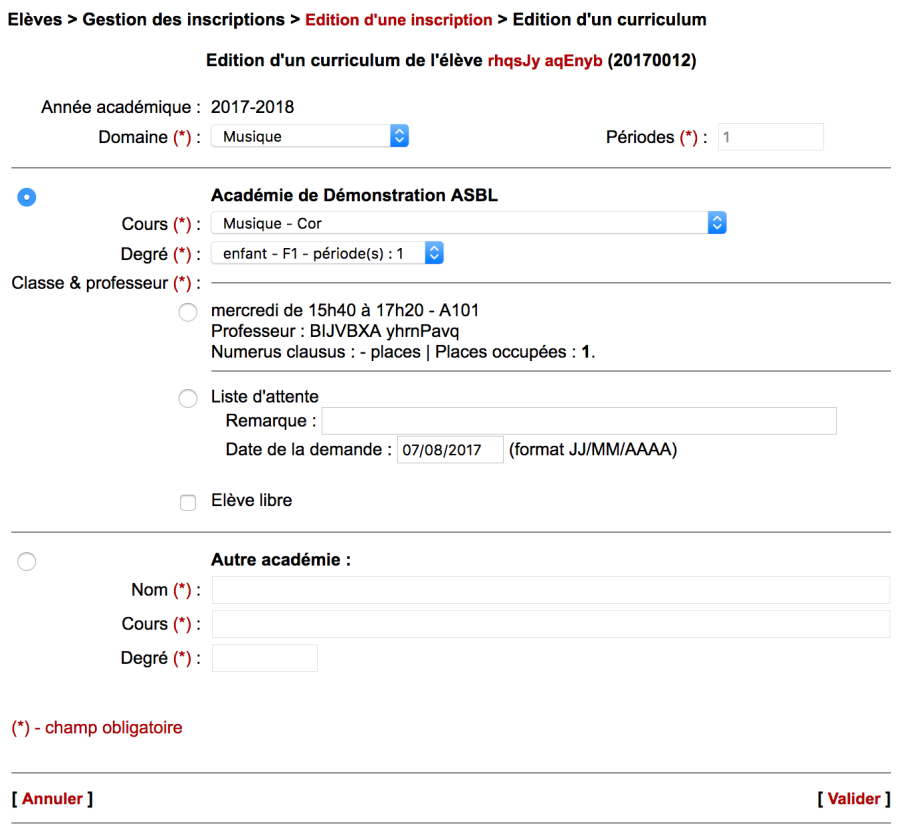Screen dimensions: 899x833
Task: Click the Périodes input field
Action: 770,136
